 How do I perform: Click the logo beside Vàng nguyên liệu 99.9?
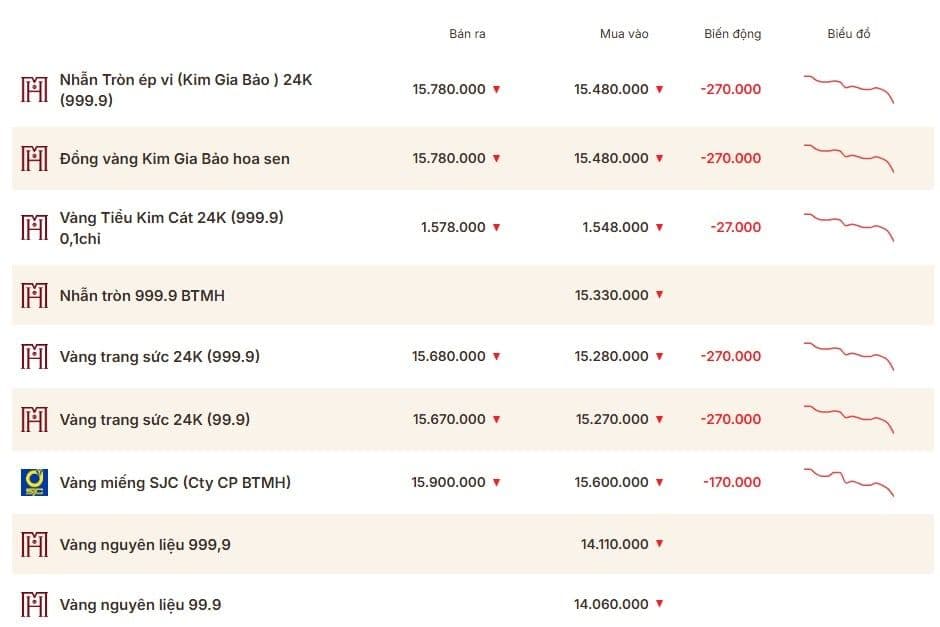(x=34, y=604)
